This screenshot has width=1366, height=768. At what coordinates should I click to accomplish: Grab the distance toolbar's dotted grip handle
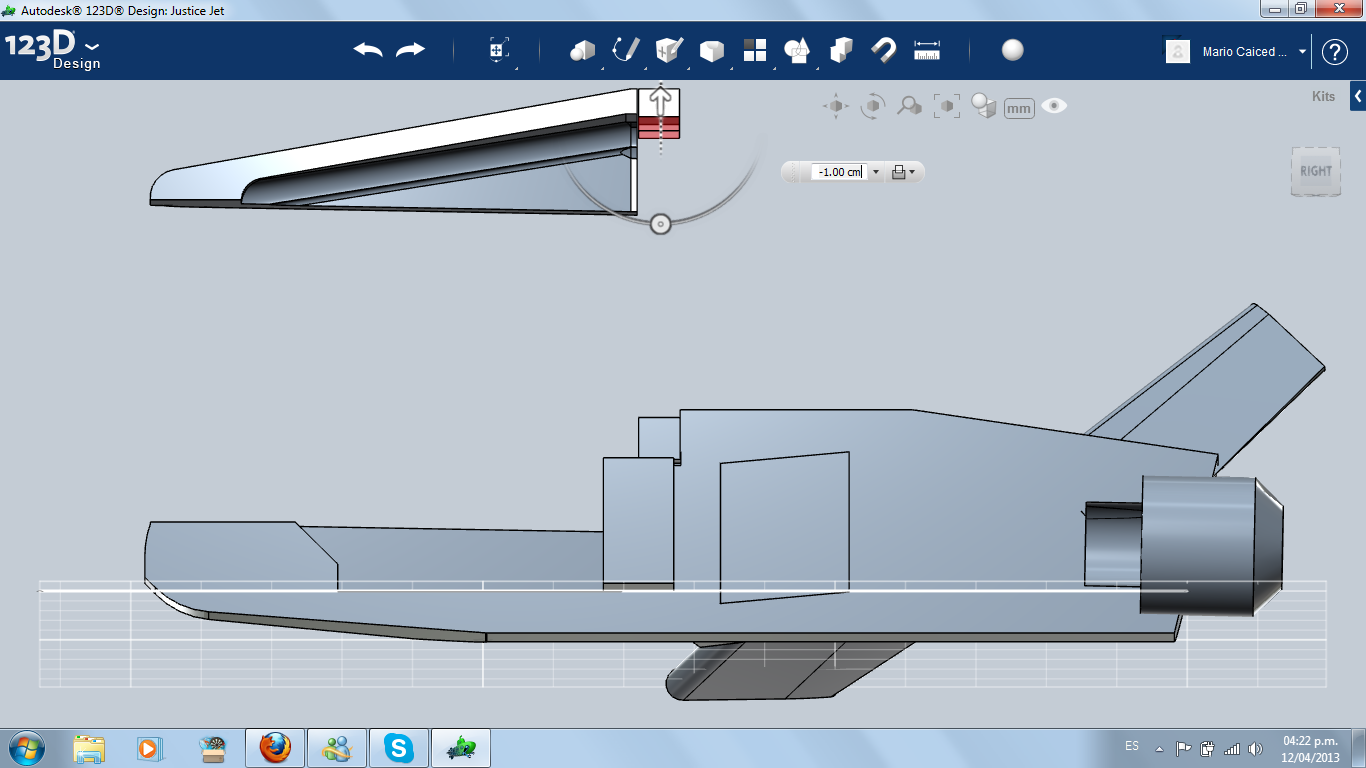pos(795,172)
